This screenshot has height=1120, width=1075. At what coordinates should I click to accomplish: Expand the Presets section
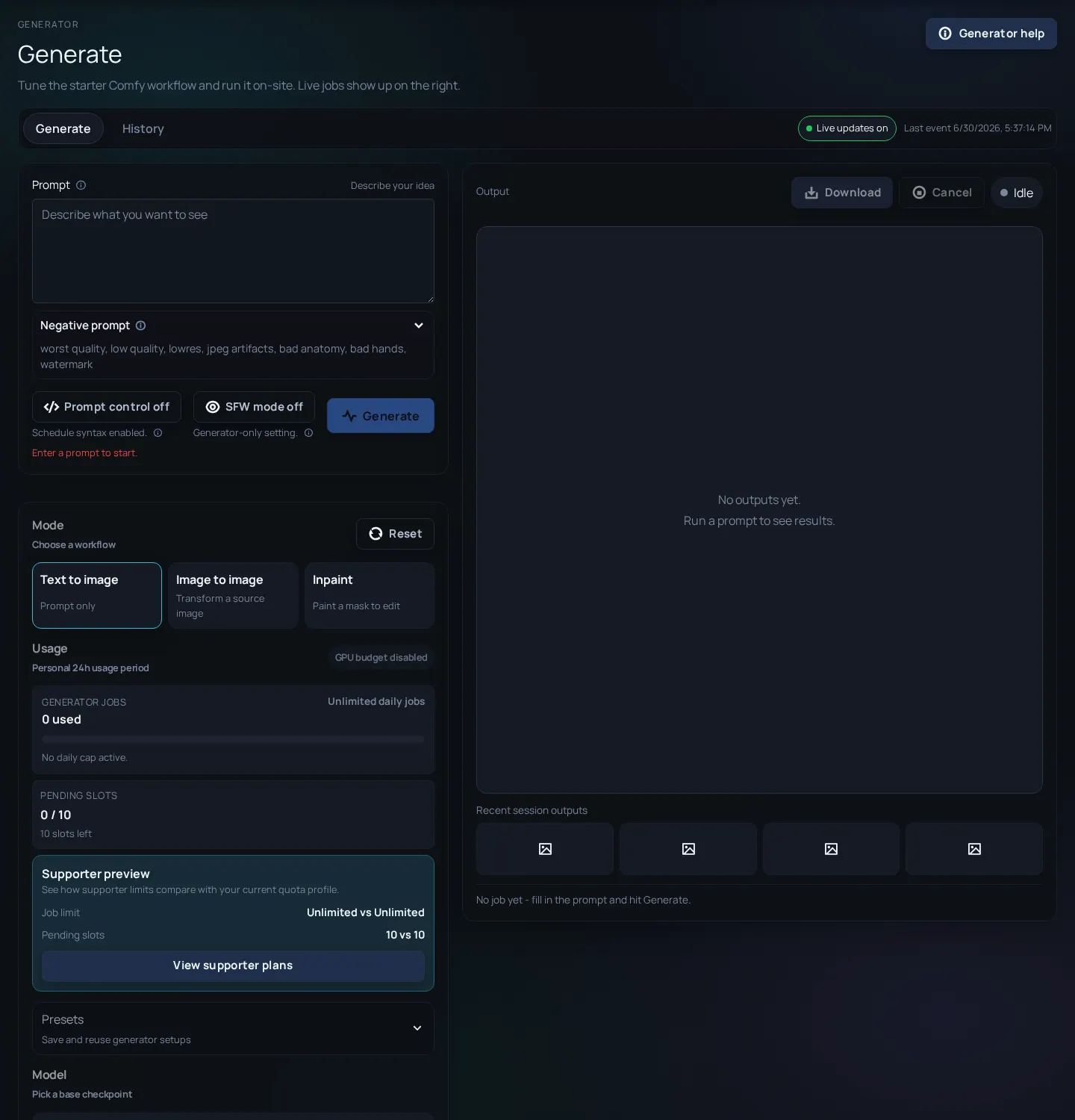(233, 1028)
